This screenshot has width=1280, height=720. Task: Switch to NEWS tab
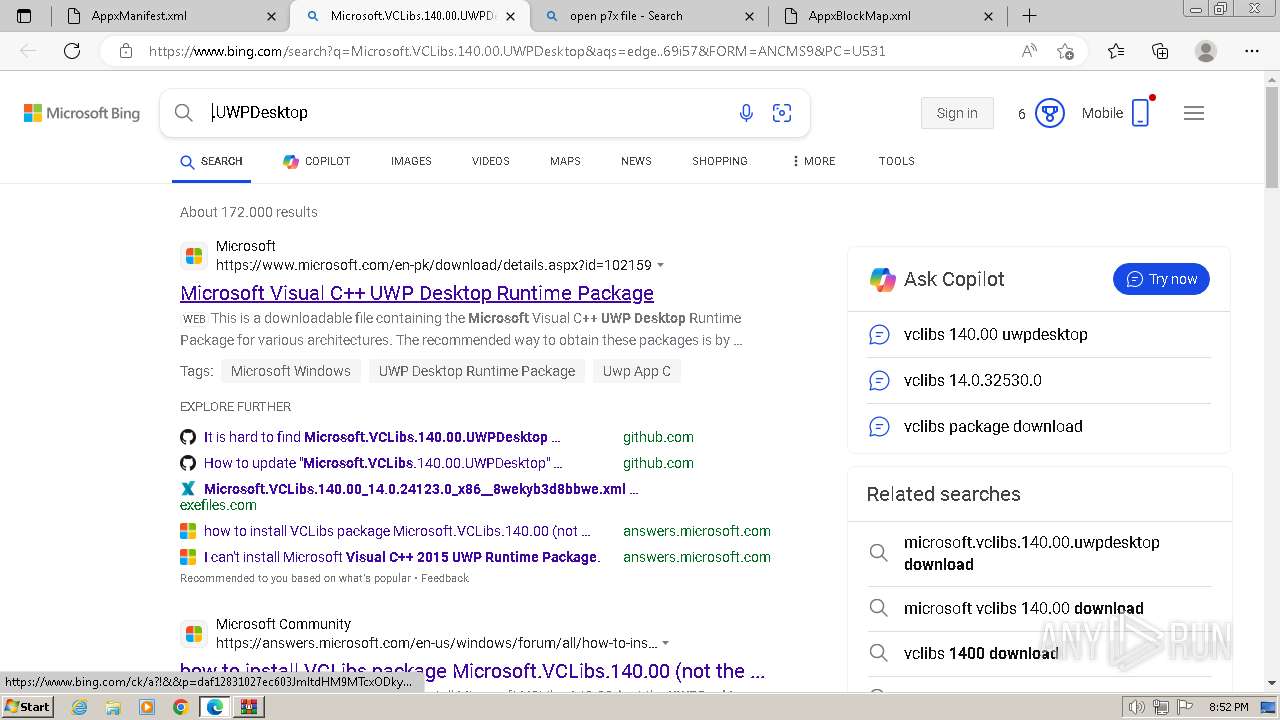click(x=636, y=161)
